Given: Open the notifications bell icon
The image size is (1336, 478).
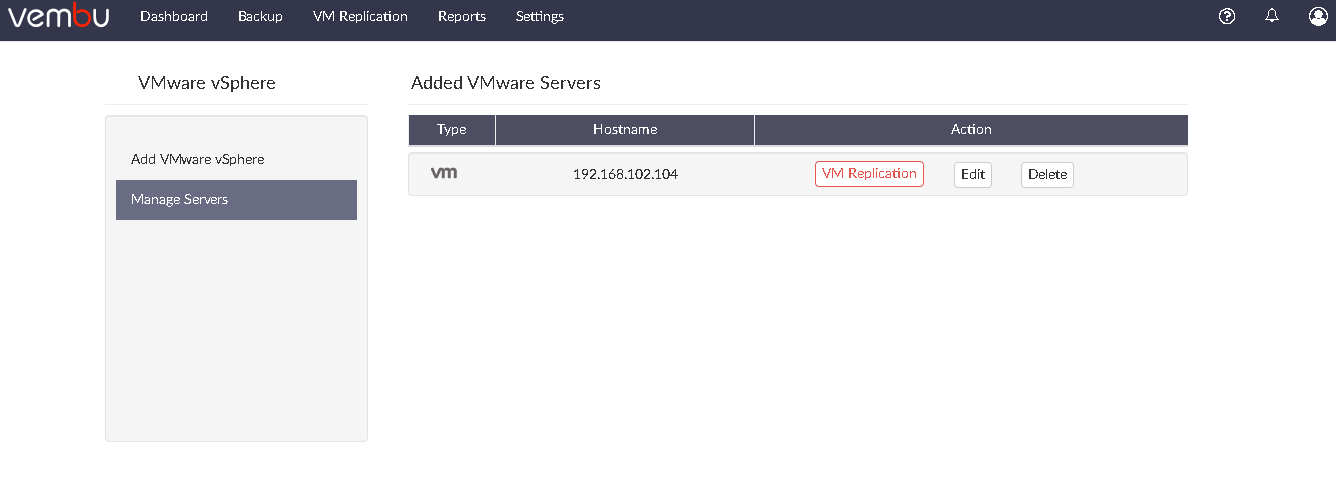Looking at the screenshot, I should pyautogui.click(x=1272, y=16).
